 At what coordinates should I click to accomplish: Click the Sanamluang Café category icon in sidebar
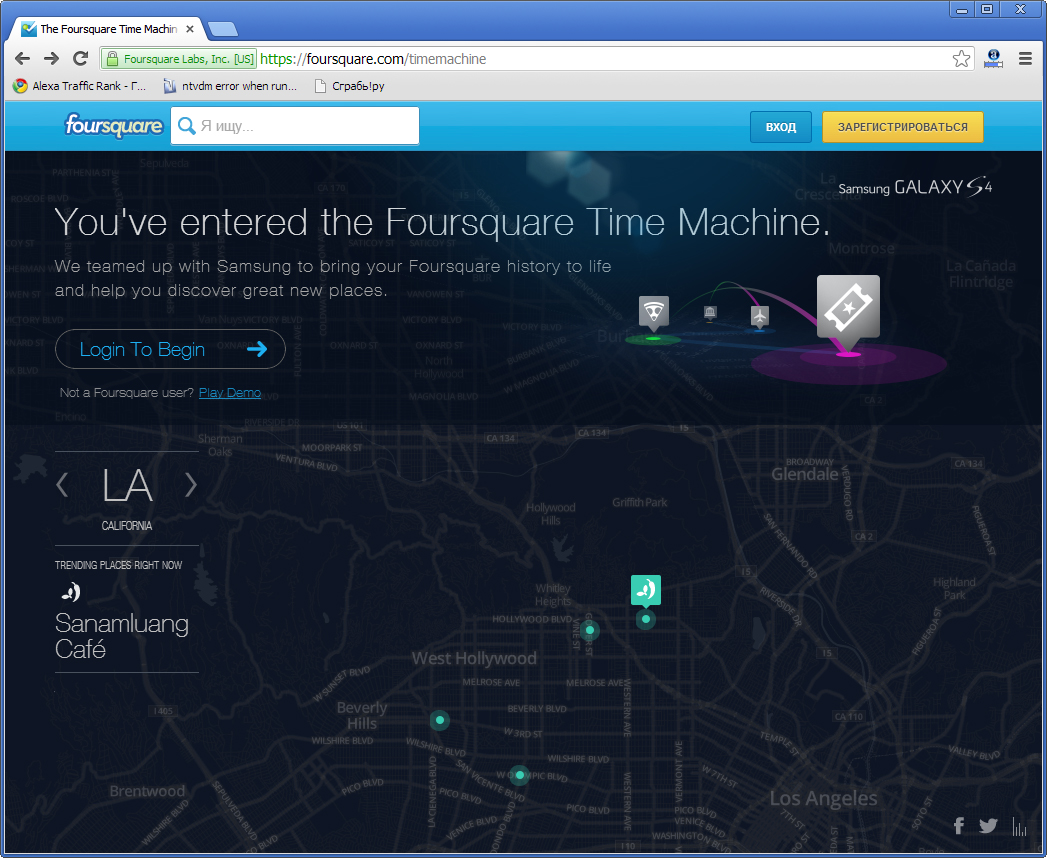click(71, 592)
